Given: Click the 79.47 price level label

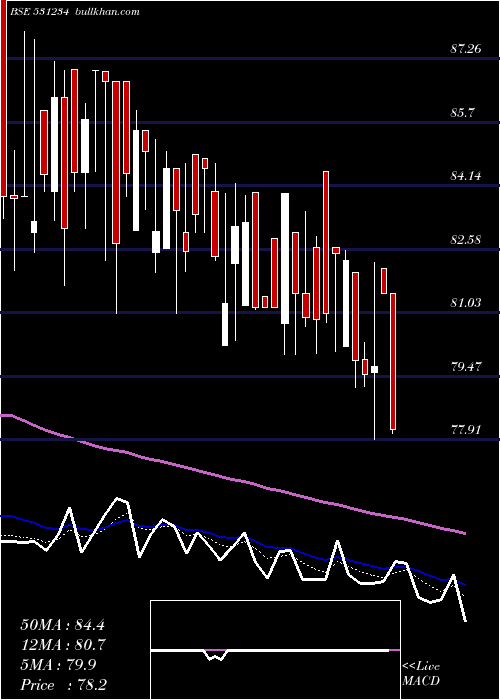Looking at the screenshot, I should 466,367.
